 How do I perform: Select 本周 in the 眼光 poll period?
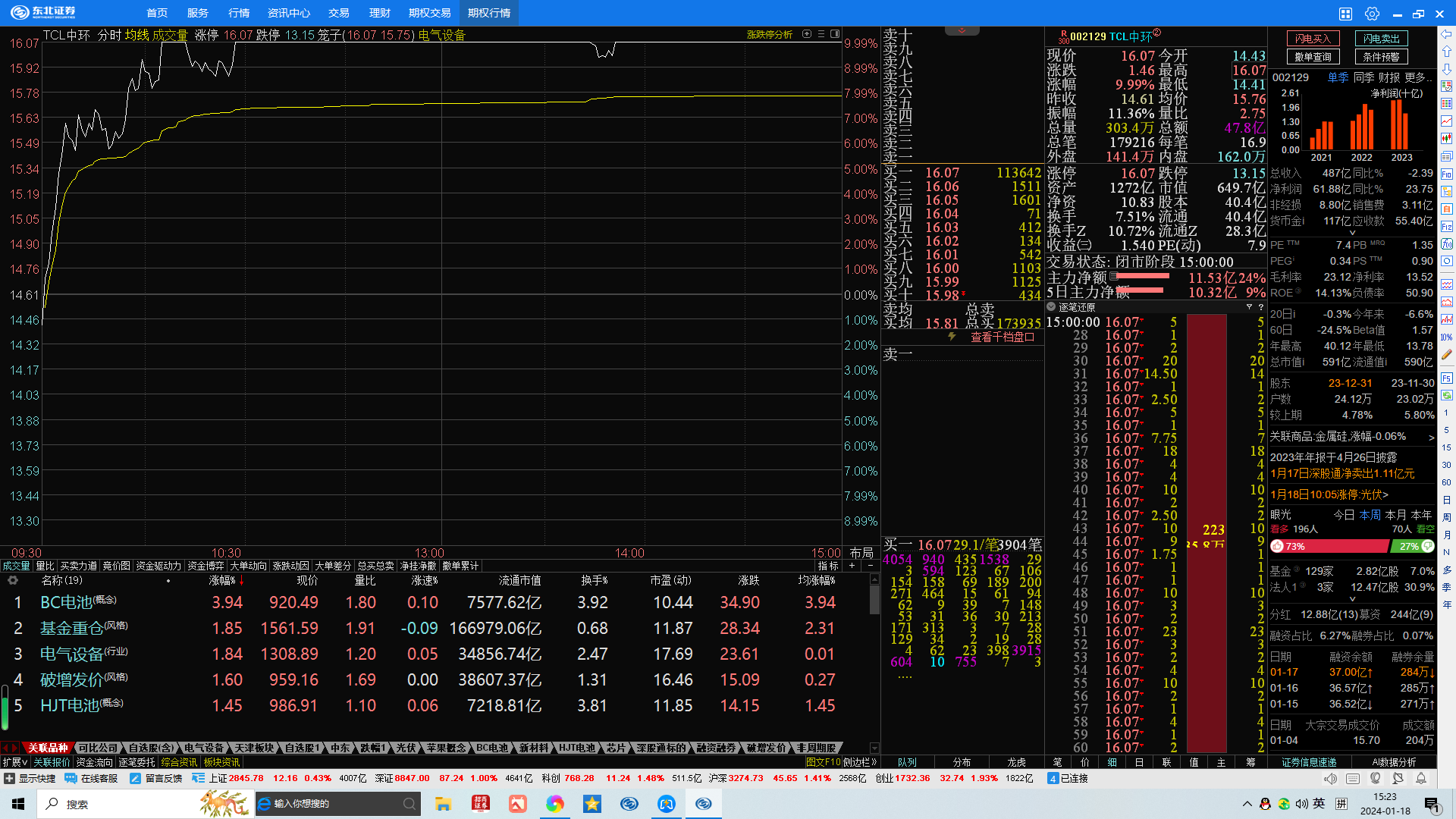[x=1370, y=514]
